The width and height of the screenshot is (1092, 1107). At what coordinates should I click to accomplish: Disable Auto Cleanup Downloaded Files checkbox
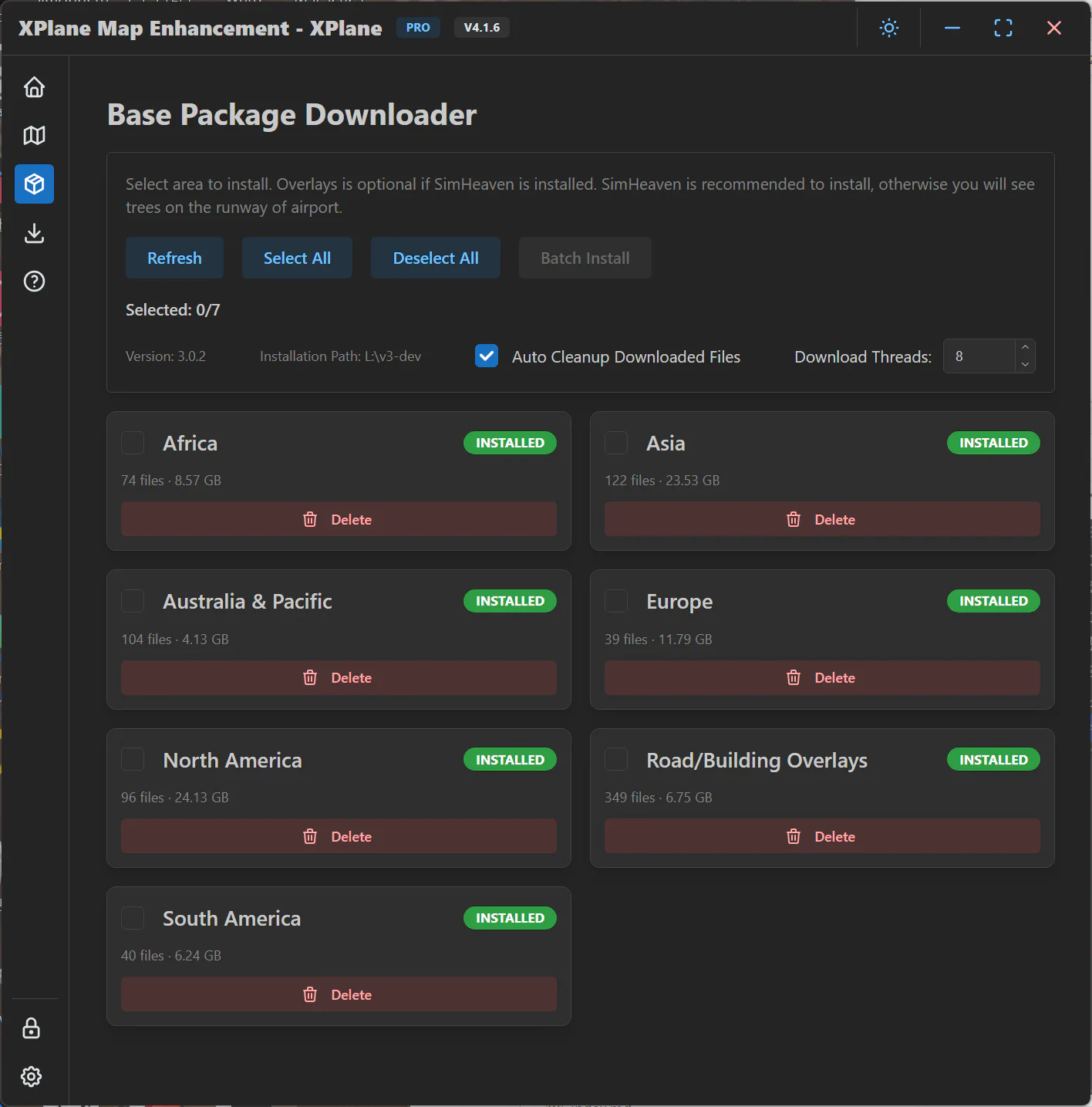487,356
